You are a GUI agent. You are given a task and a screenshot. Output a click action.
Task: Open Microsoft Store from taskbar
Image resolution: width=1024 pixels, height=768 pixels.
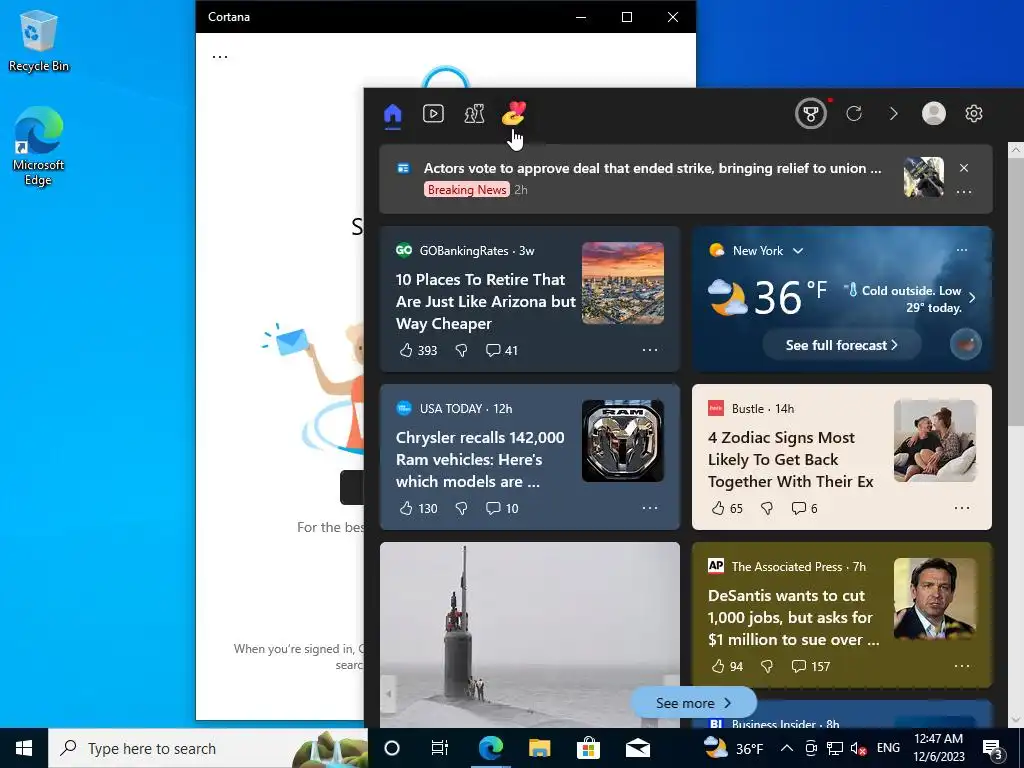tap(588, 748)
